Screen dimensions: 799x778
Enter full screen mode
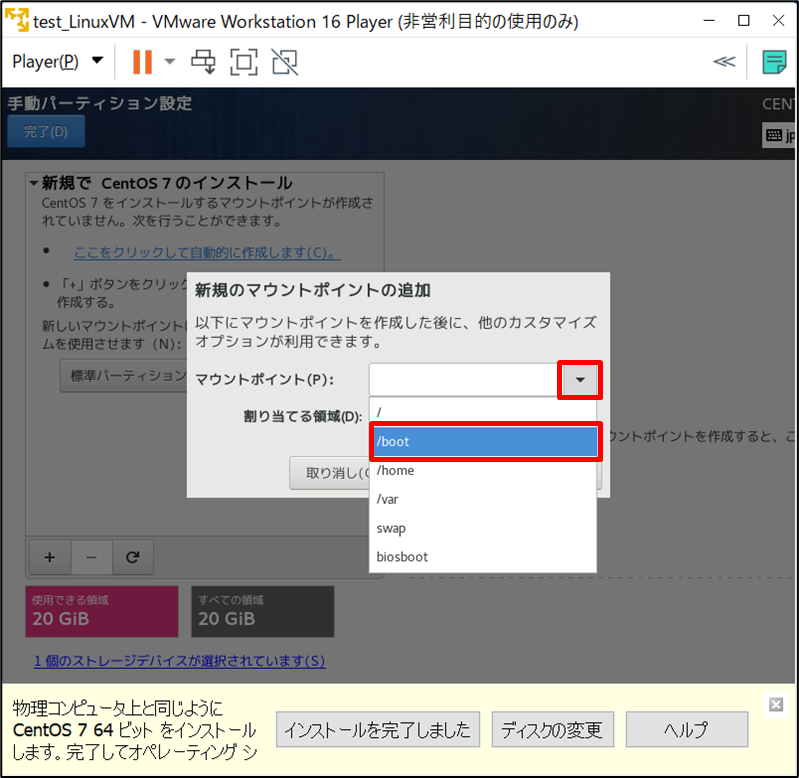(244, 62)
